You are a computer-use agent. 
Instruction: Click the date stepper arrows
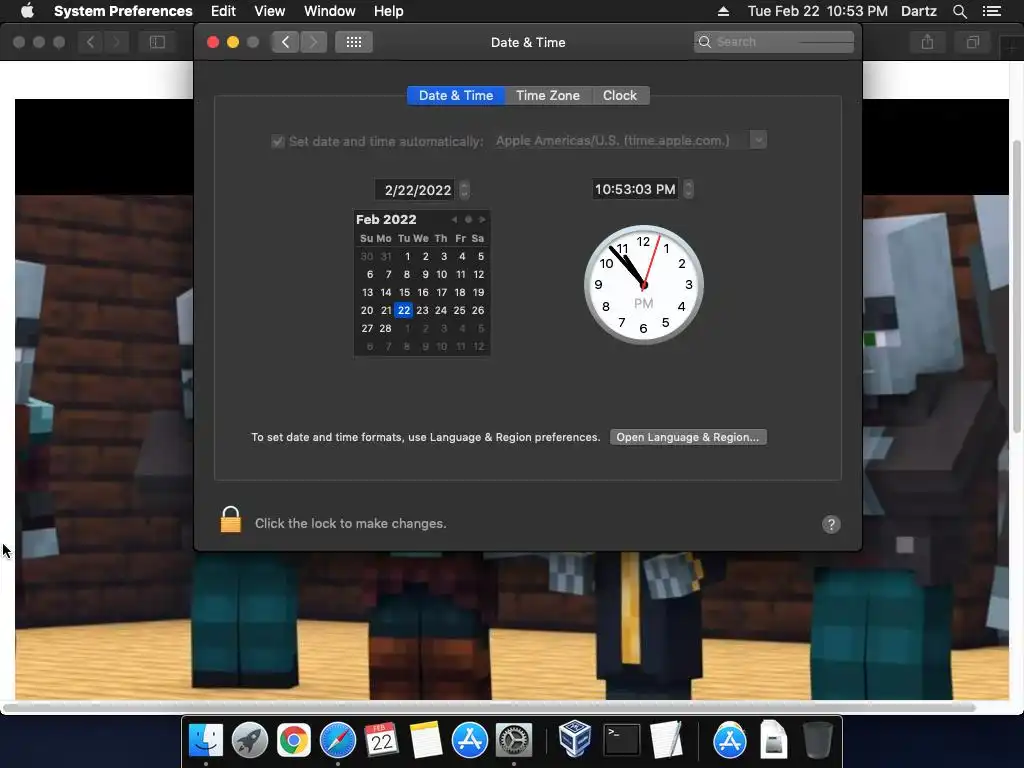tap(464, 190)
